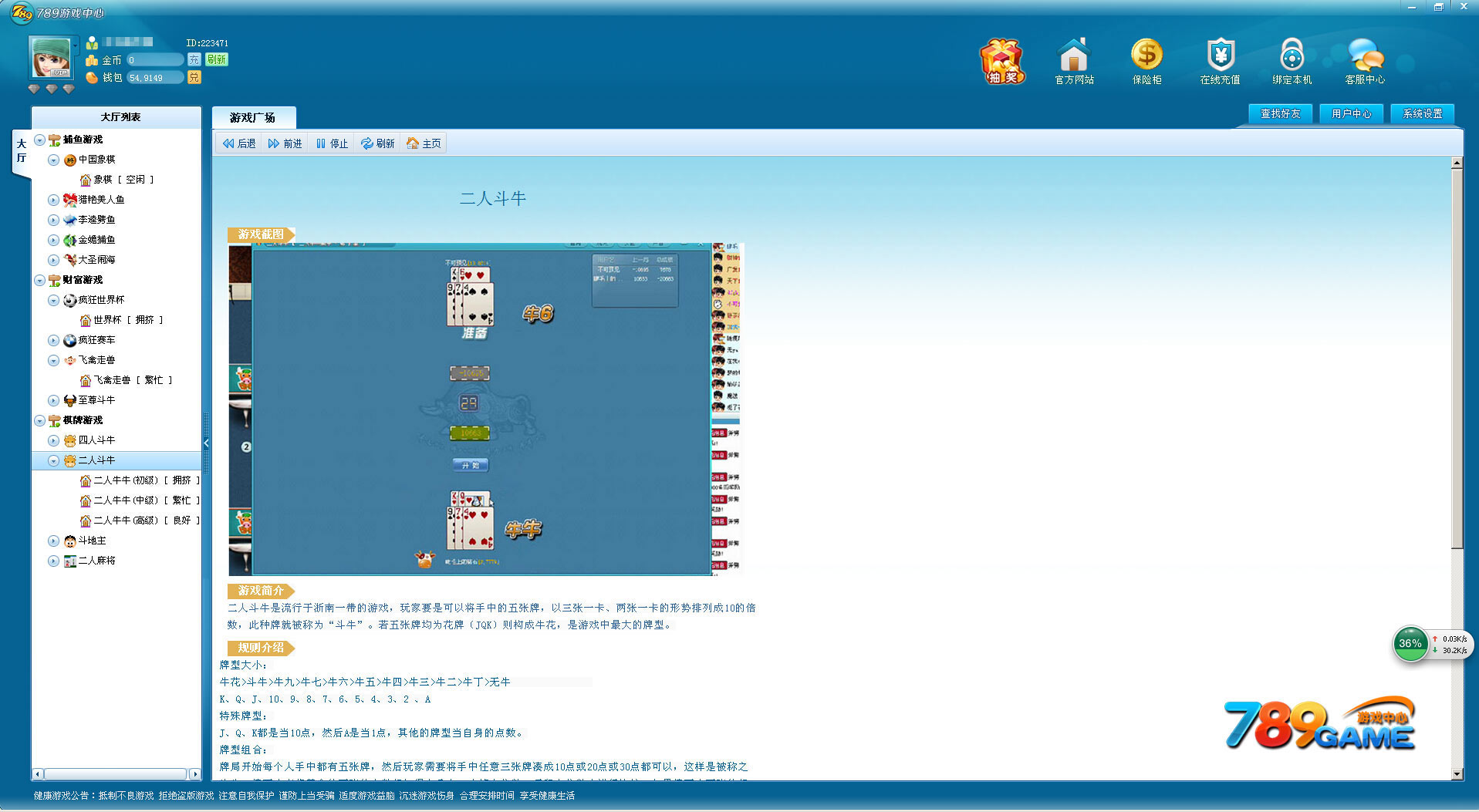1479x812 pixels.
Task: Open the 官方网站 home icon
Action: point(1074,61)
